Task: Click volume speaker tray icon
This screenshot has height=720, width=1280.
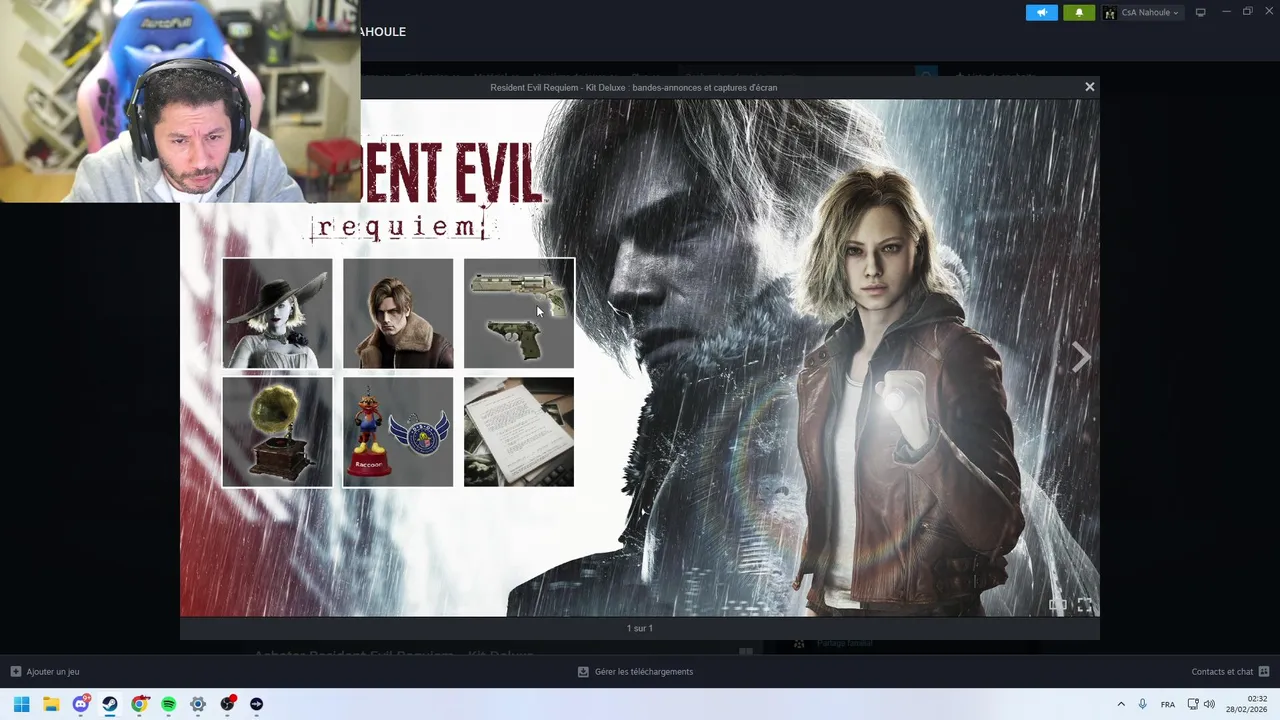Action: (1209, 704)
